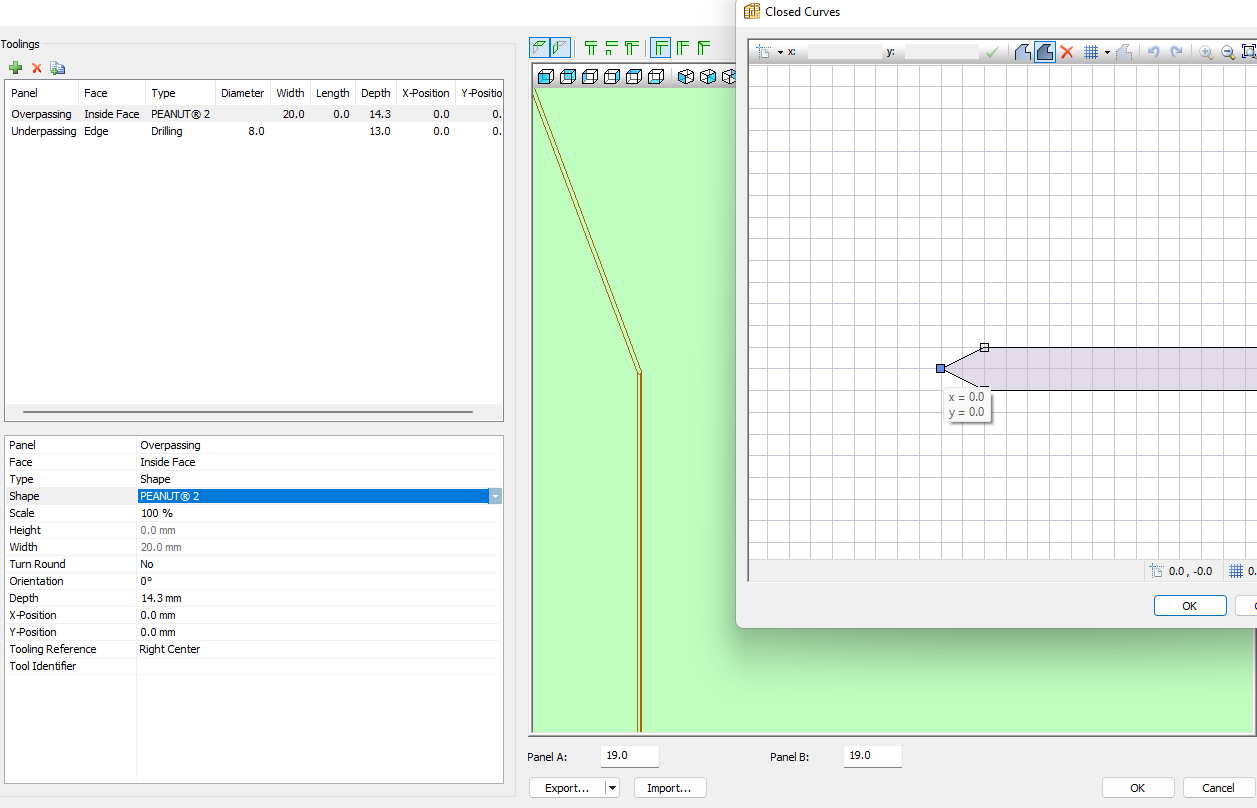
Task: Toggle the second panel outline mode button
Action: click(560, 47)
